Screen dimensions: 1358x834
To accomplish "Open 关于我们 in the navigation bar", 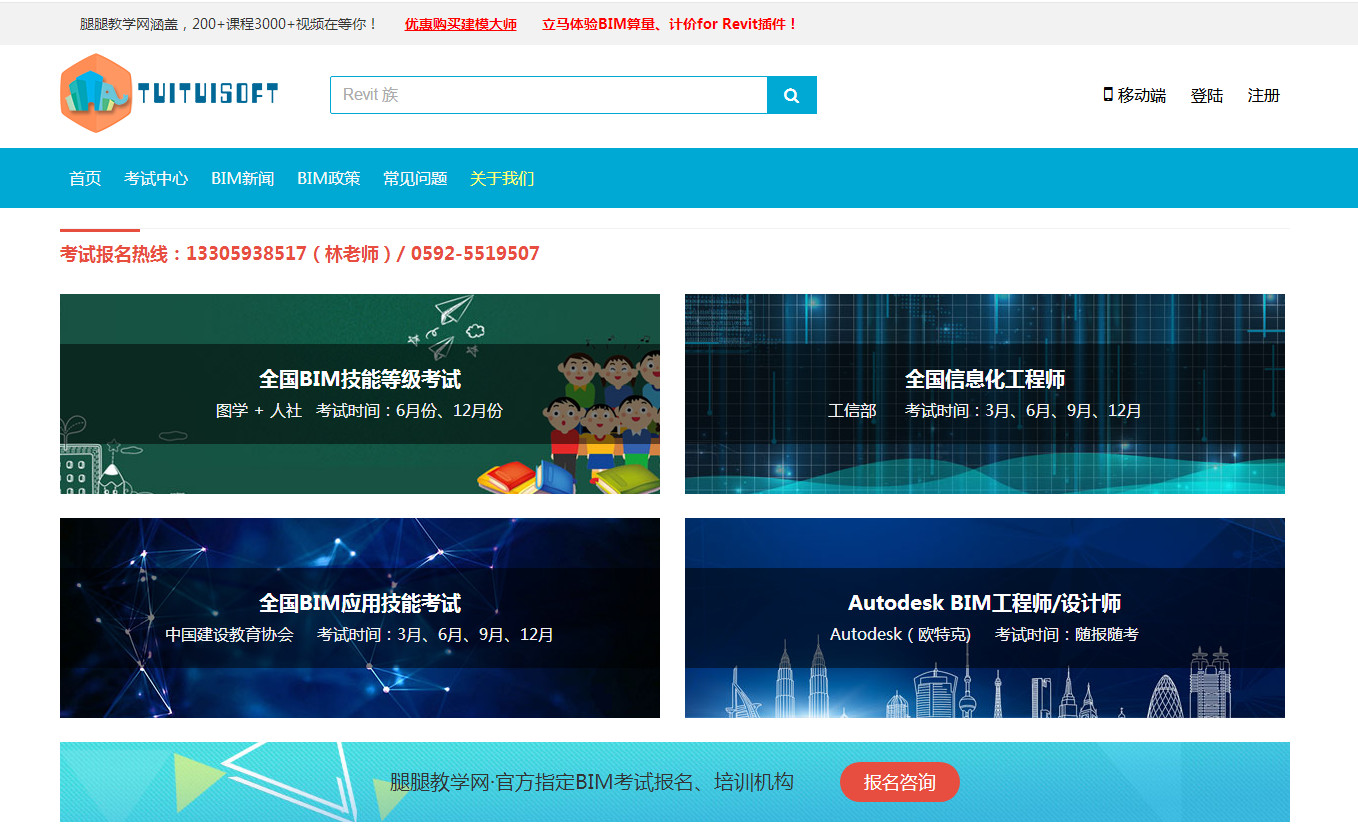I will [502, 178].
